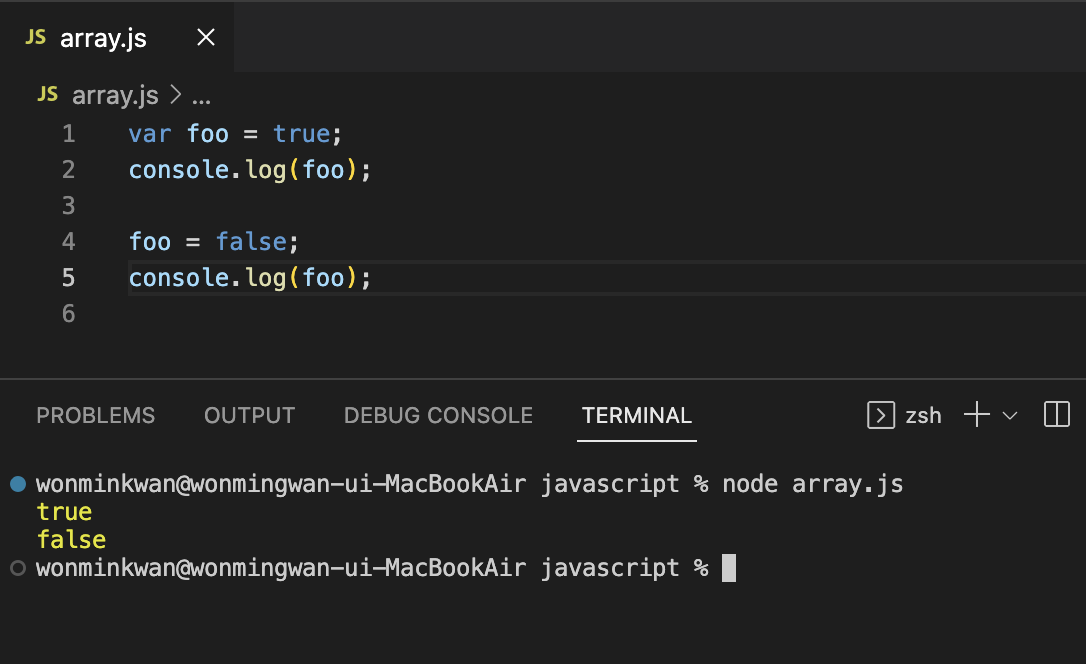Click line number 4 in the gutter

tap(69, 242)
